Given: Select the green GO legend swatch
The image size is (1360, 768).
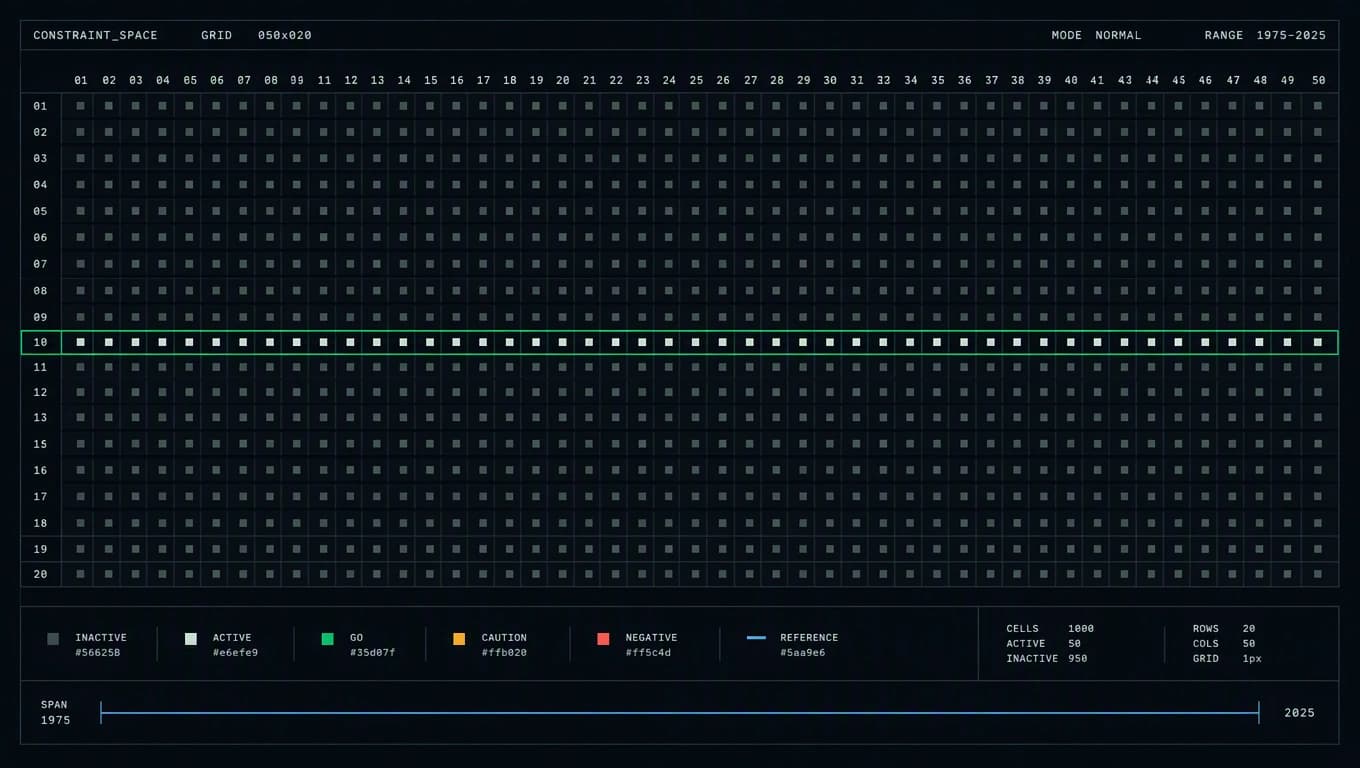Looking at the screenshot, I should click(x=327, y=639).
